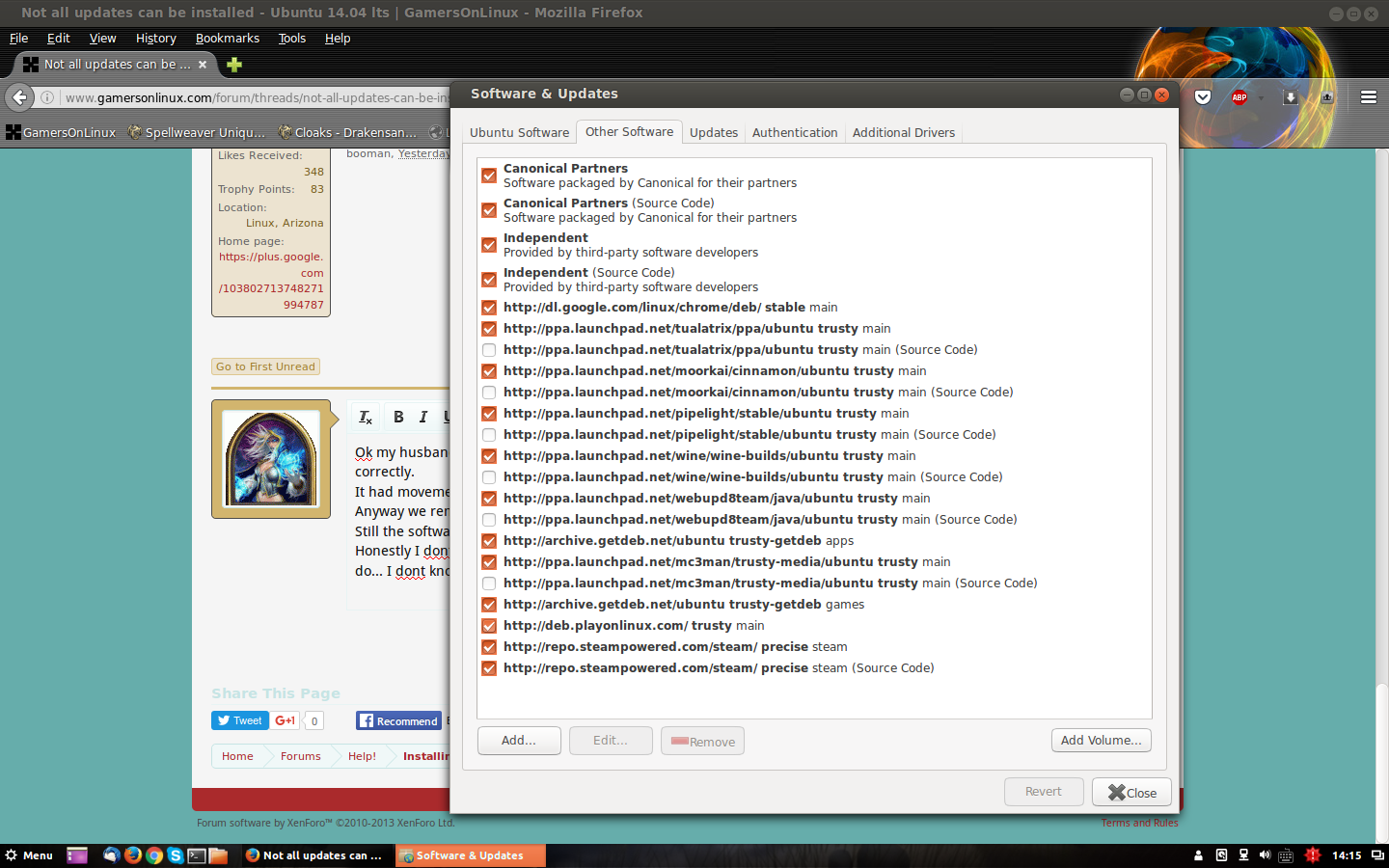Select the trusty-getdeb games repository row
This screenshot has height=868, width=1389.
point(814,605)
